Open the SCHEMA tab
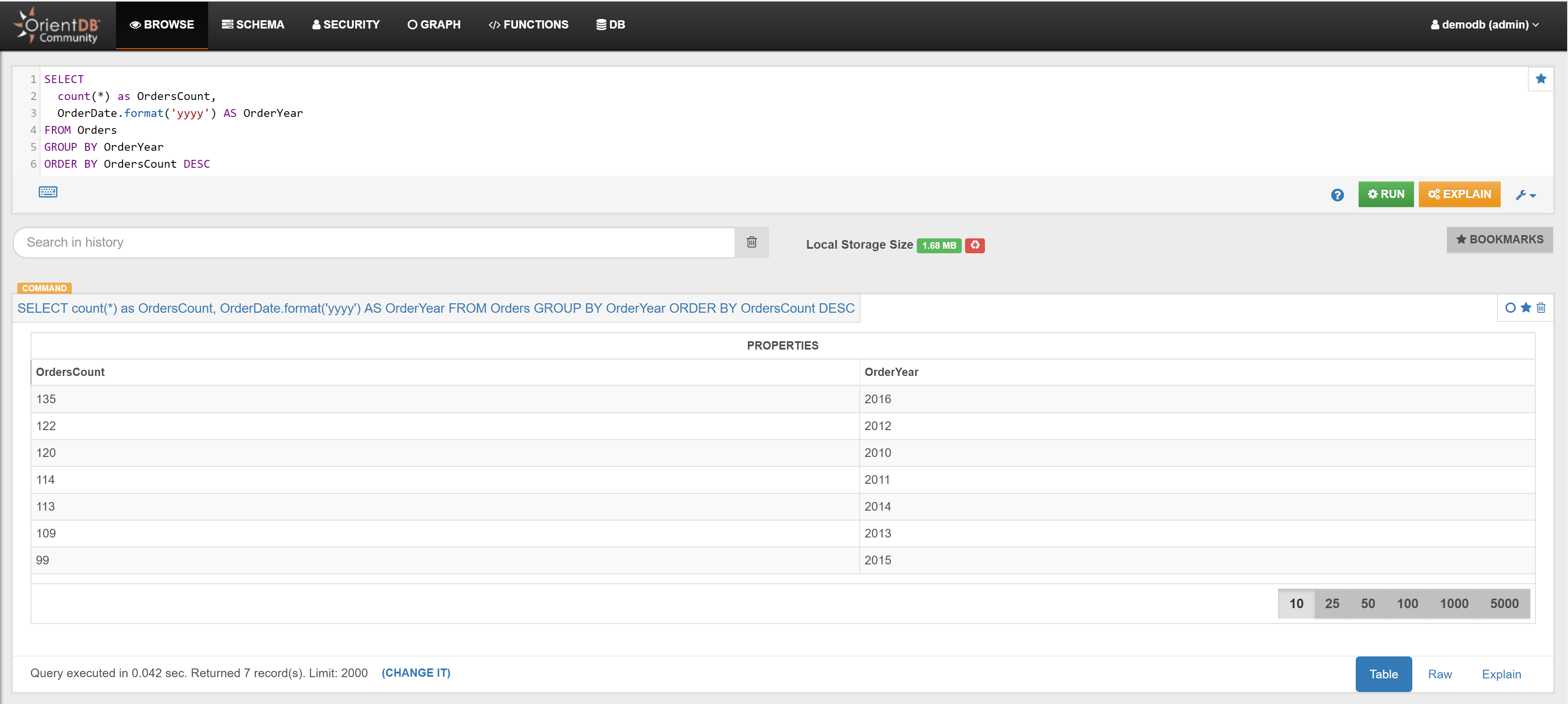 point(253,25)
